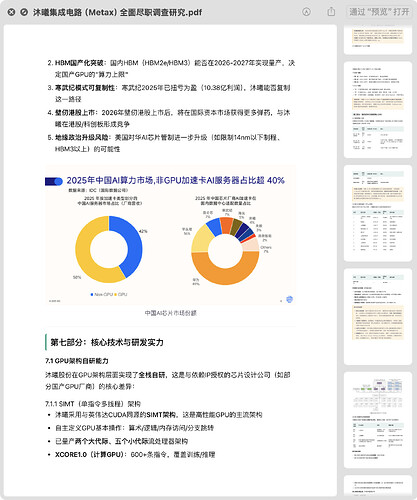This screenshot has width=417, height=500.
Task: Select the thumbnail with a table at its bottom
Action: point(378,110)
